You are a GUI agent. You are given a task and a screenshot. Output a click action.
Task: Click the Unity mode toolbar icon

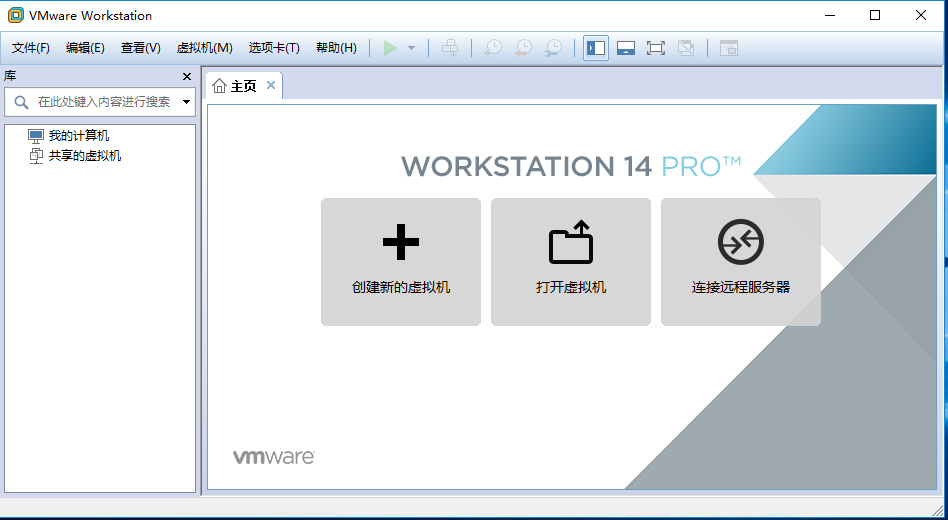(x=686, y=48)
